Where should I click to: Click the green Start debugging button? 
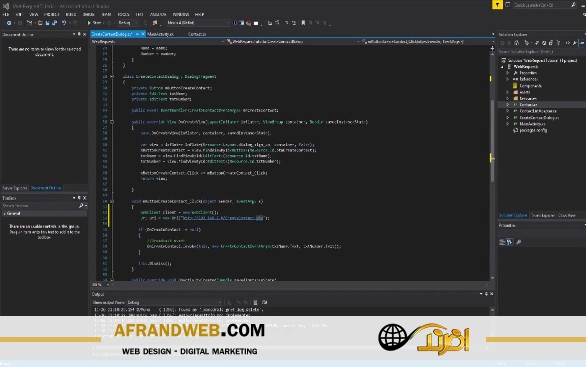(94, 23)
